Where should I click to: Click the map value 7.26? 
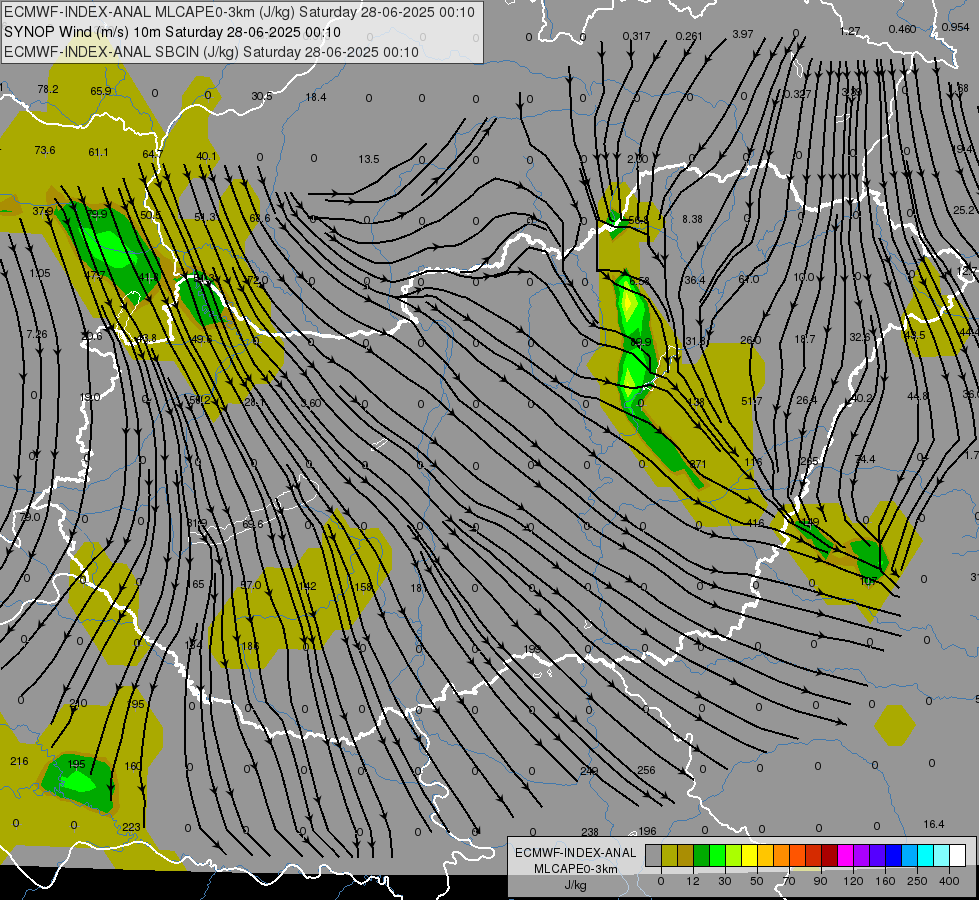point(37,334)
